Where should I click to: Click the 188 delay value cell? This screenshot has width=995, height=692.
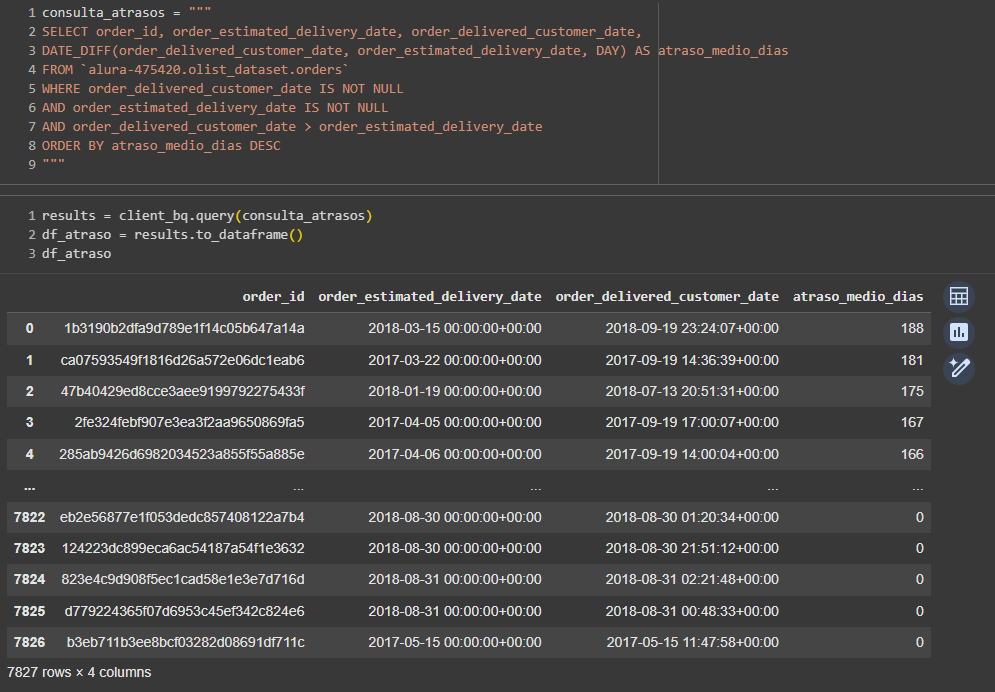point(911,328)
